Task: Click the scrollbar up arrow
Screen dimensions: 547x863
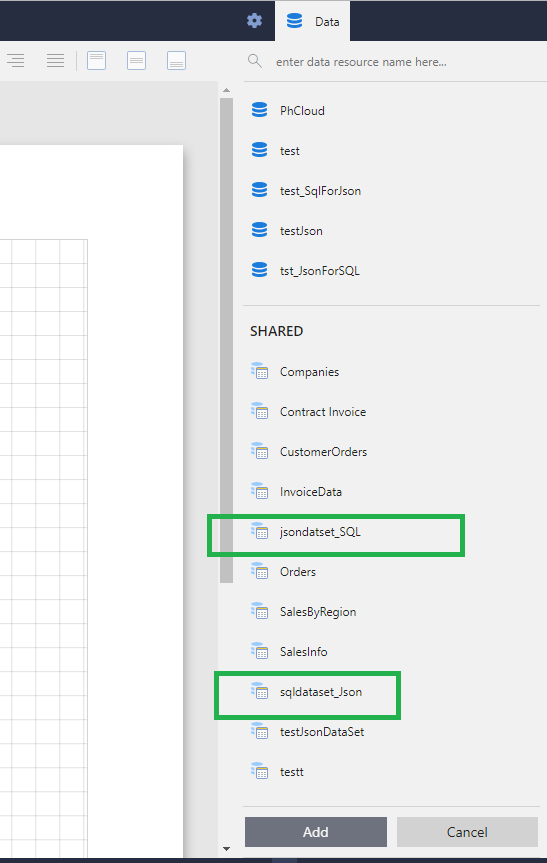Action: click(226, 90)
